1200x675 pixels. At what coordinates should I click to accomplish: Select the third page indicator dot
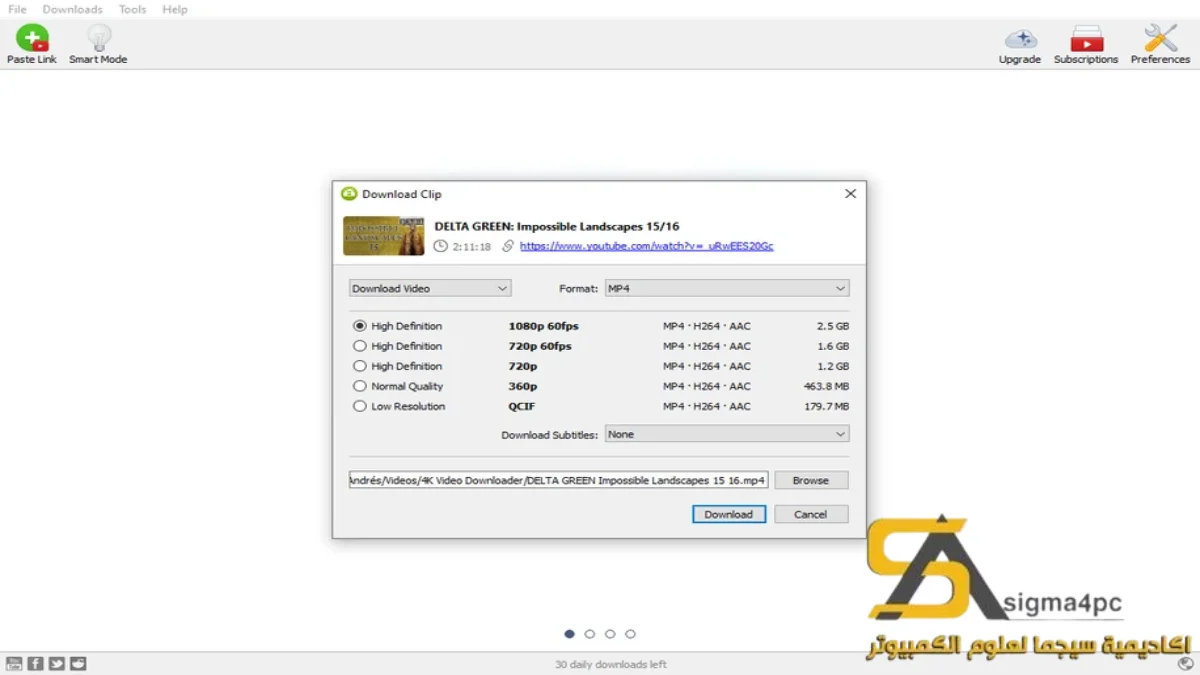coord(610,633)
